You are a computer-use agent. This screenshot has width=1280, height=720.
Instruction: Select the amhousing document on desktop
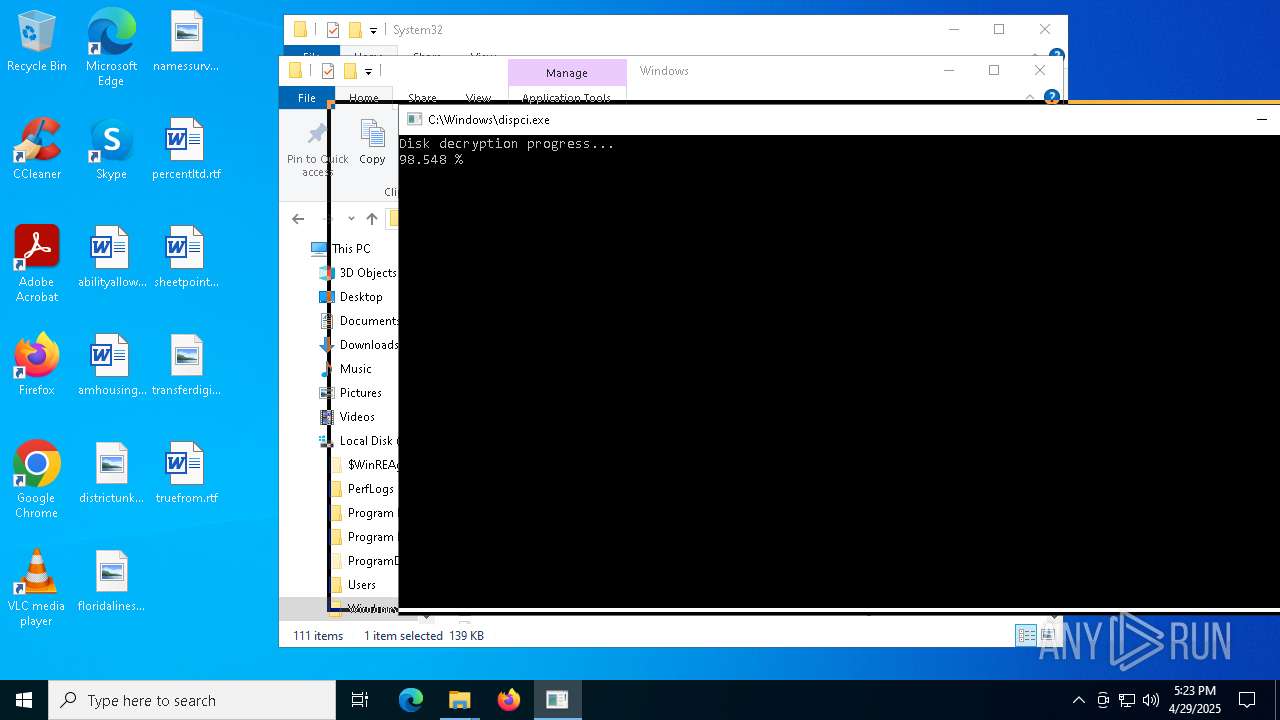(x=112, y=366)
